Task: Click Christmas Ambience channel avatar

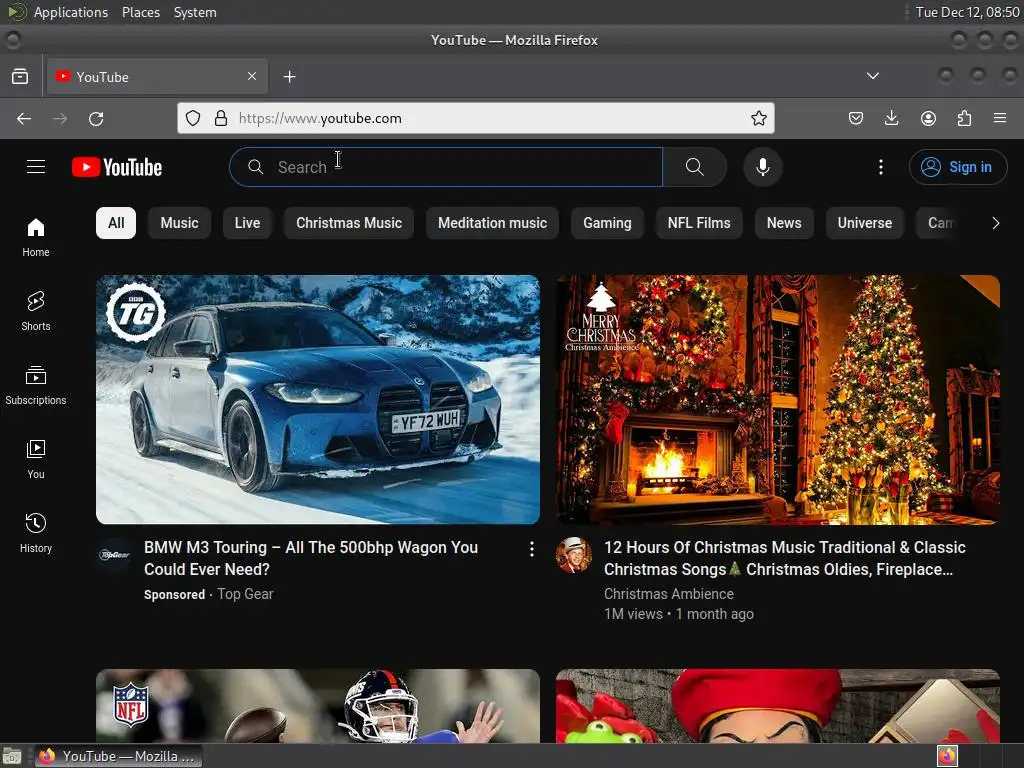Action: point(573,554)
